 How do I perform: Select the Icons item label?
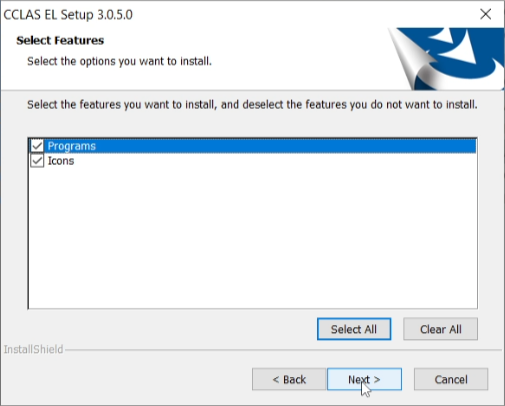click(x=61, y=161)
